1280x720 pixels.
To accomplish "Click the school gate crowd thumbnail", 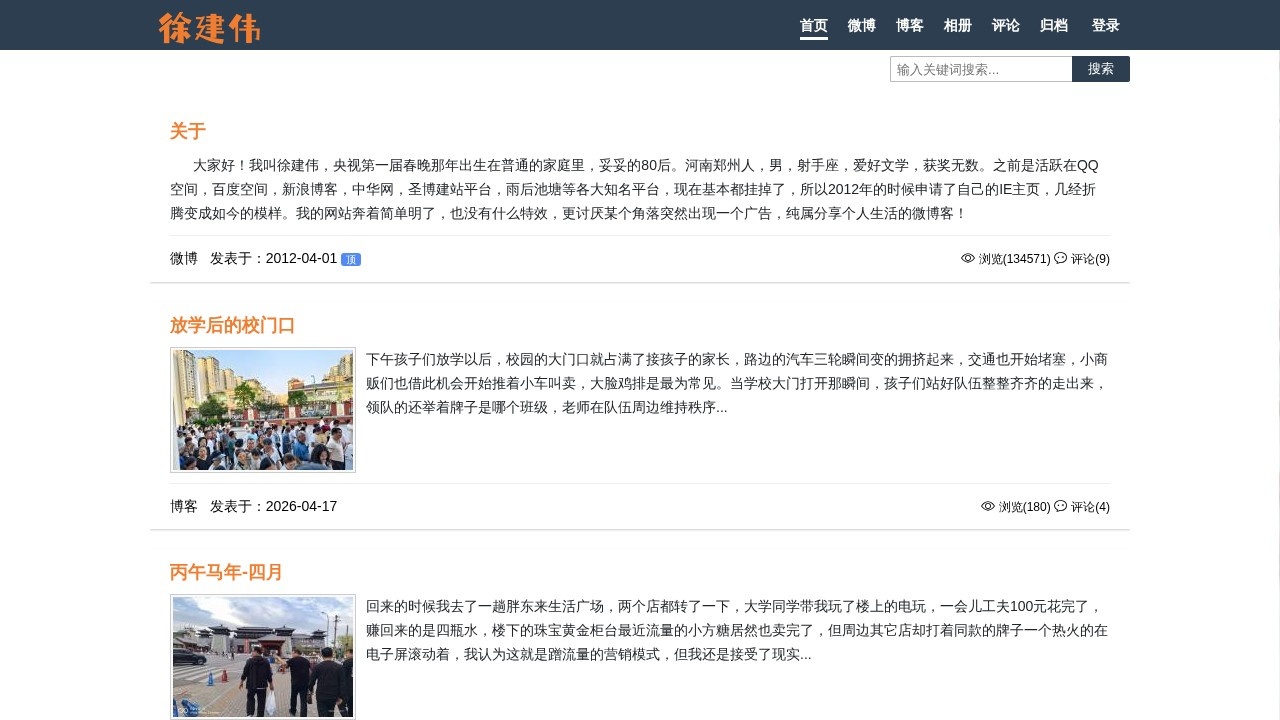I will (263, 410).
